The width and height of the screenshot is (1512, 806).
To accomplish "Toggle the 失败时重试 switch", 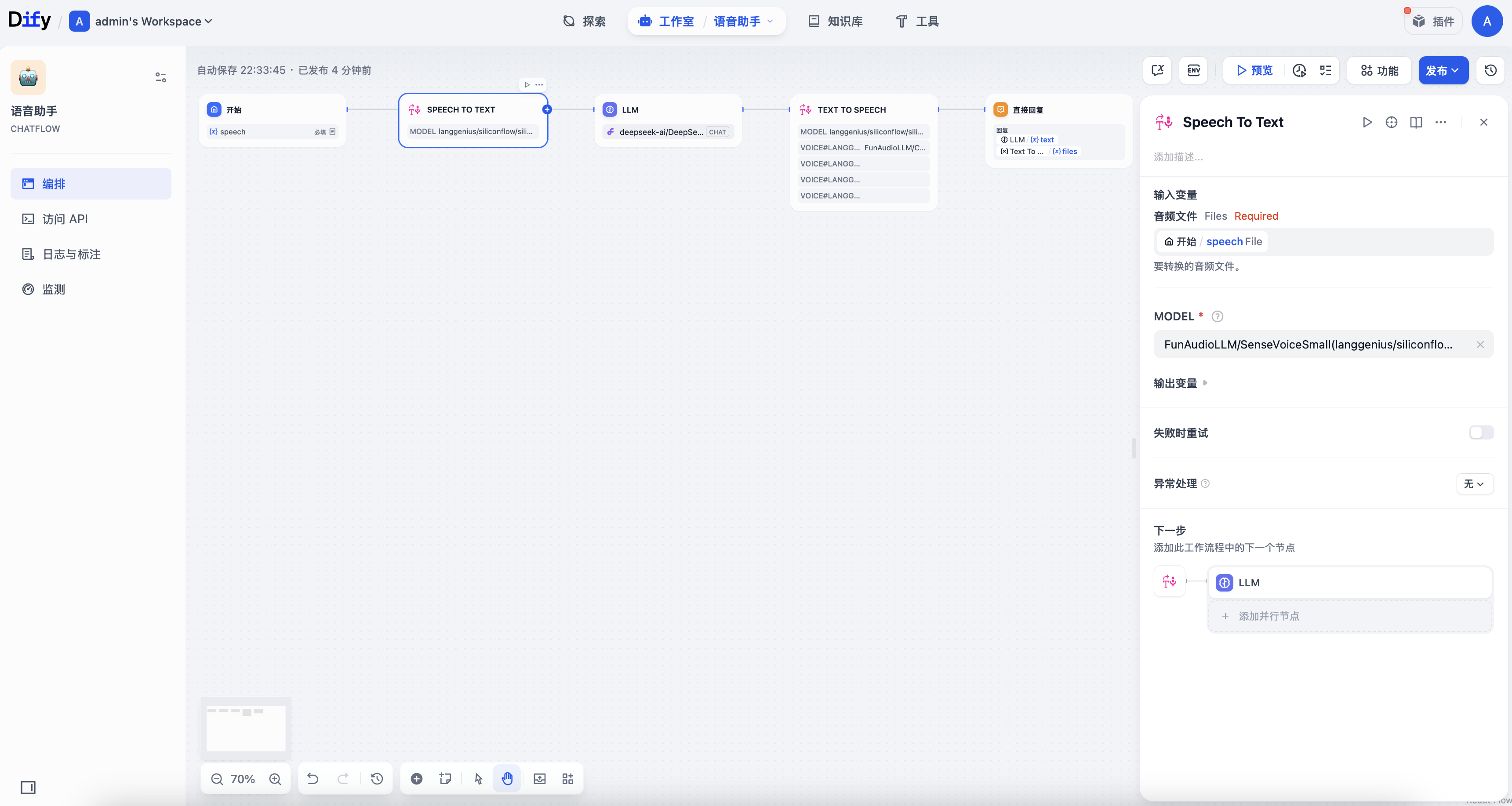I will [x=1480, y=432].
